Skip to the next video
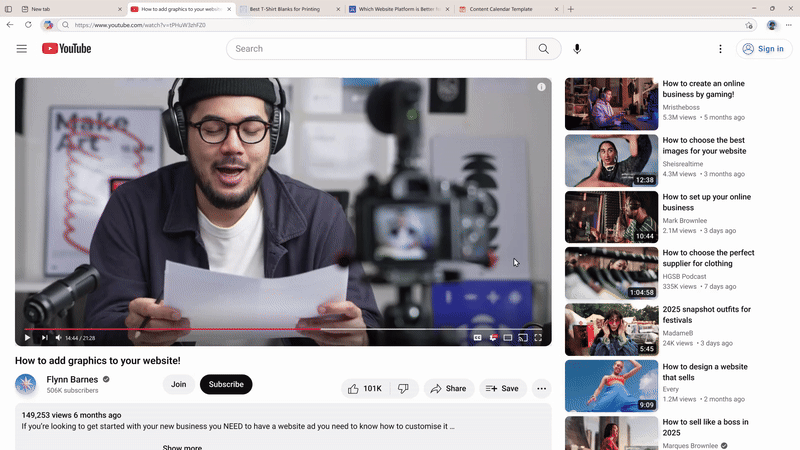 pos(44,338)
